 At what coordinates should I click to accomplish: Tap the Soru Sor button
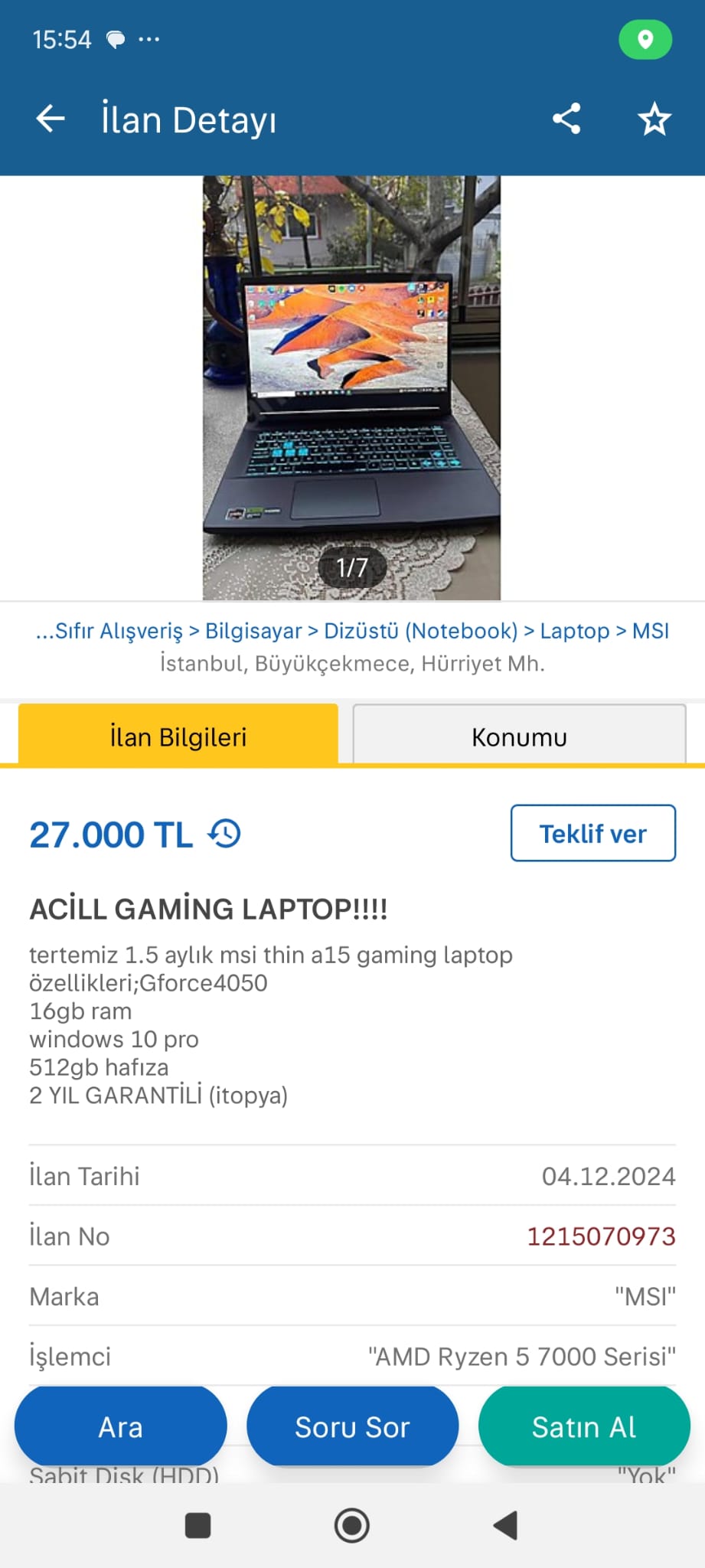click(x=352, y=1426)
